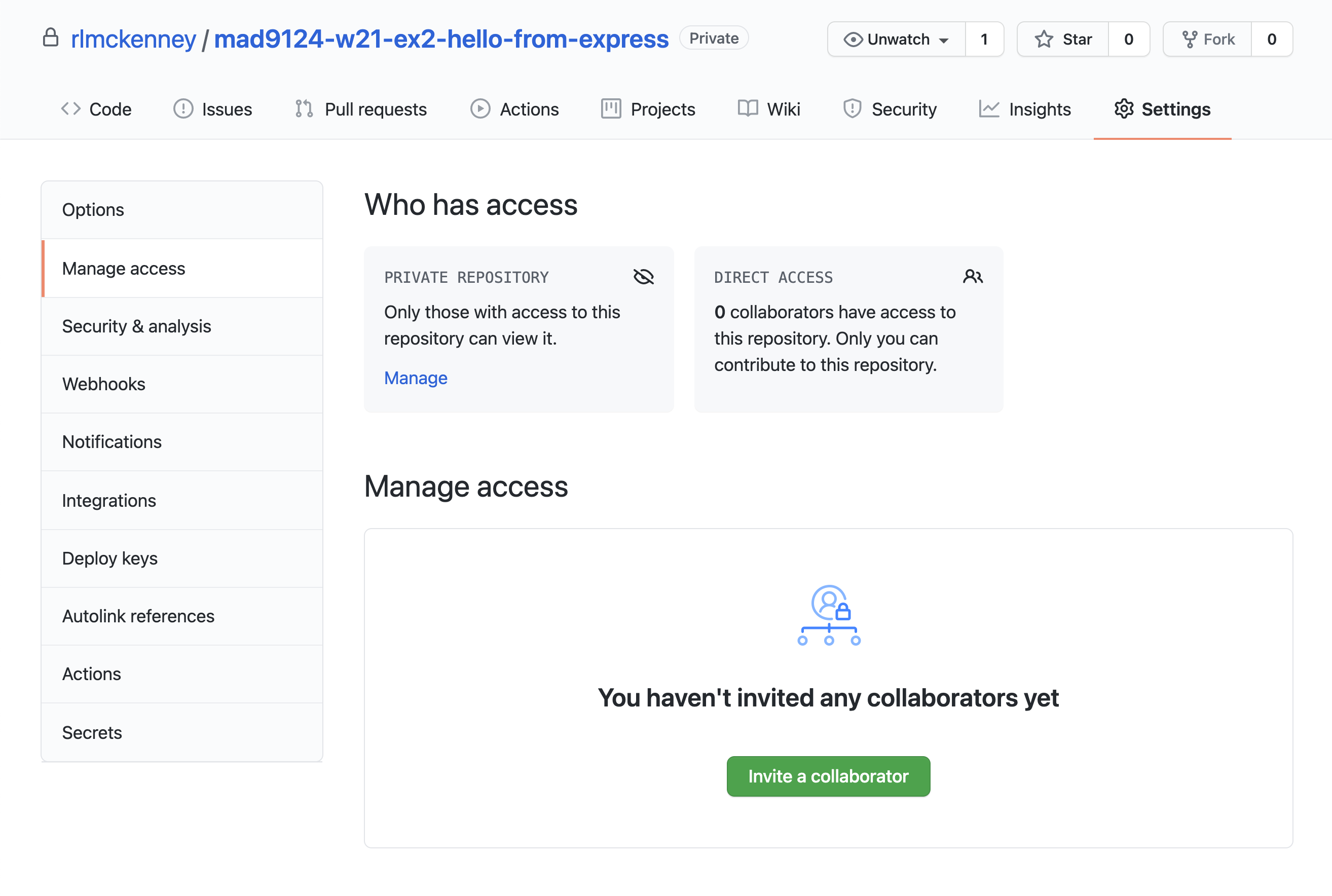This screenshot has width=1332, height=896.
Task: Open the Wiki tab
Action: (768, 108)
